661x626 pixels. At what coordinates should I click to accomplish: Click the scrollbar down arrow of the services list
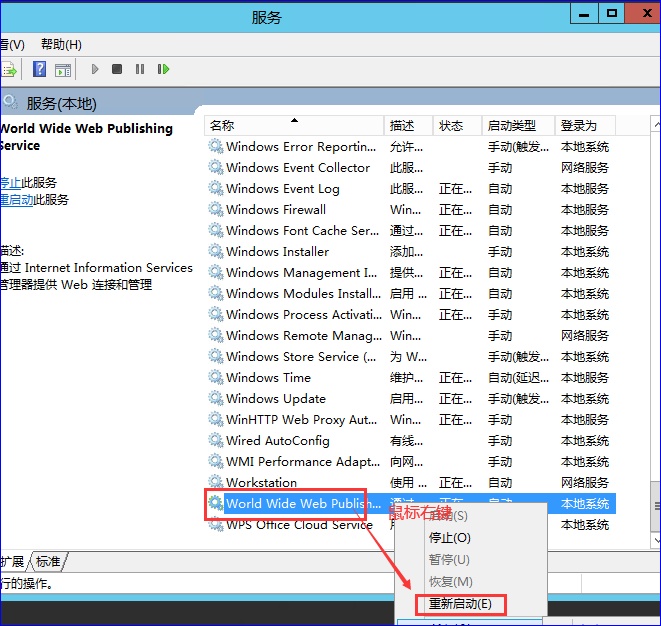(656, 540)
